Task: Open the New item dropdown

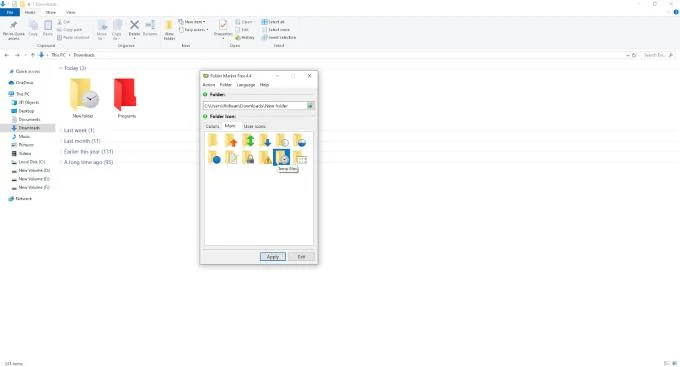Action: 192,22
